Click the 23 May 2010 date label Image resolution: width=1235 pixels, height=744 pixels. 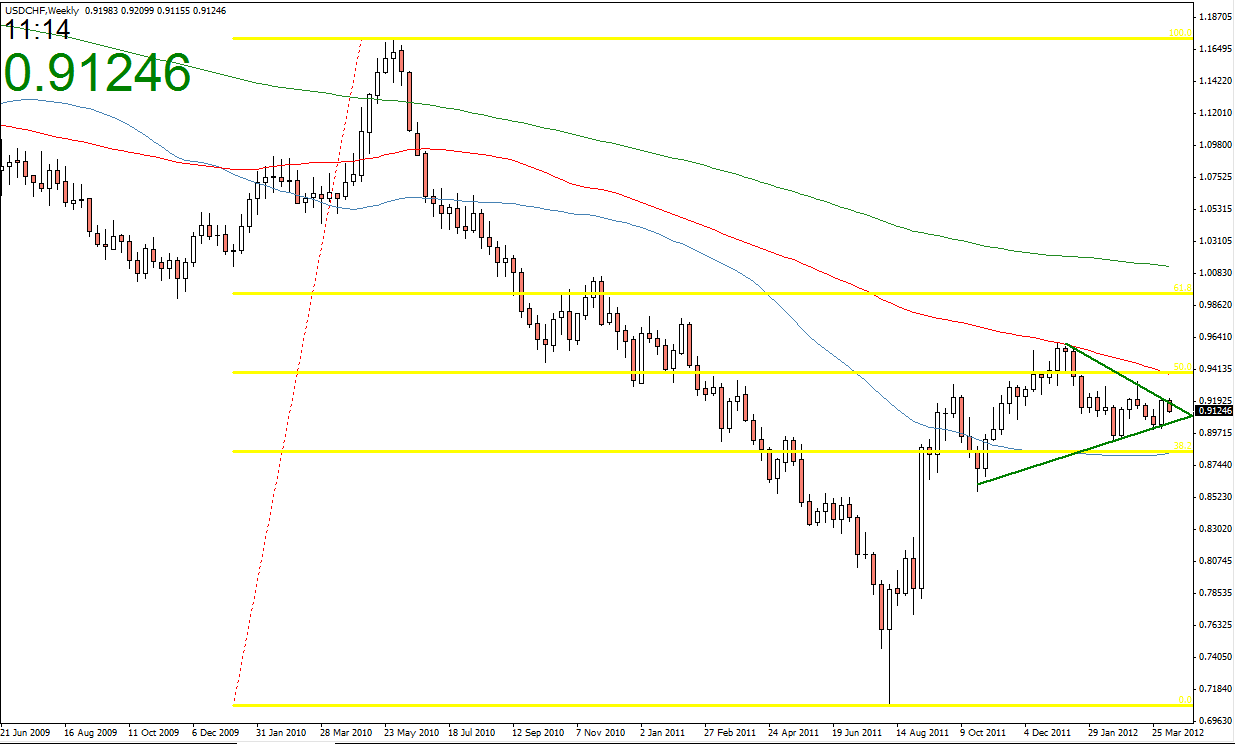click(411, 733)
